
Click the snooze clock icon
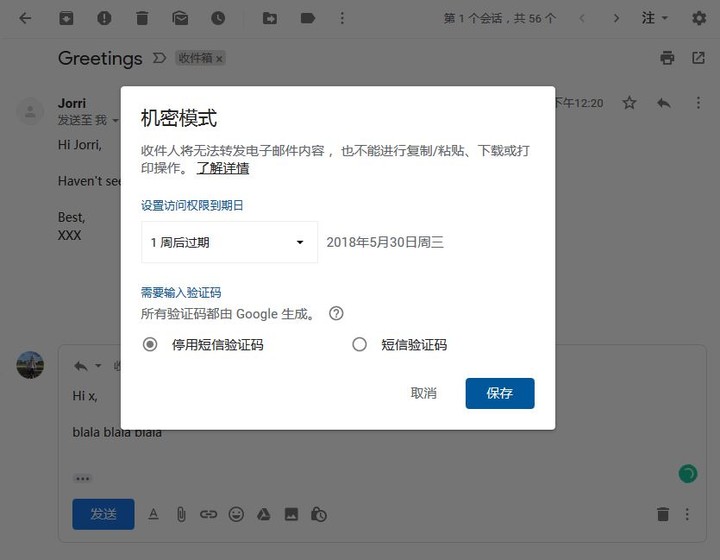[218, 18]
